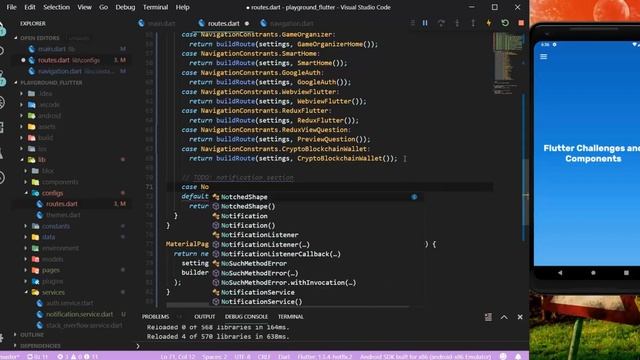
Task: Open the View menu
Action: tap(84, 7)
